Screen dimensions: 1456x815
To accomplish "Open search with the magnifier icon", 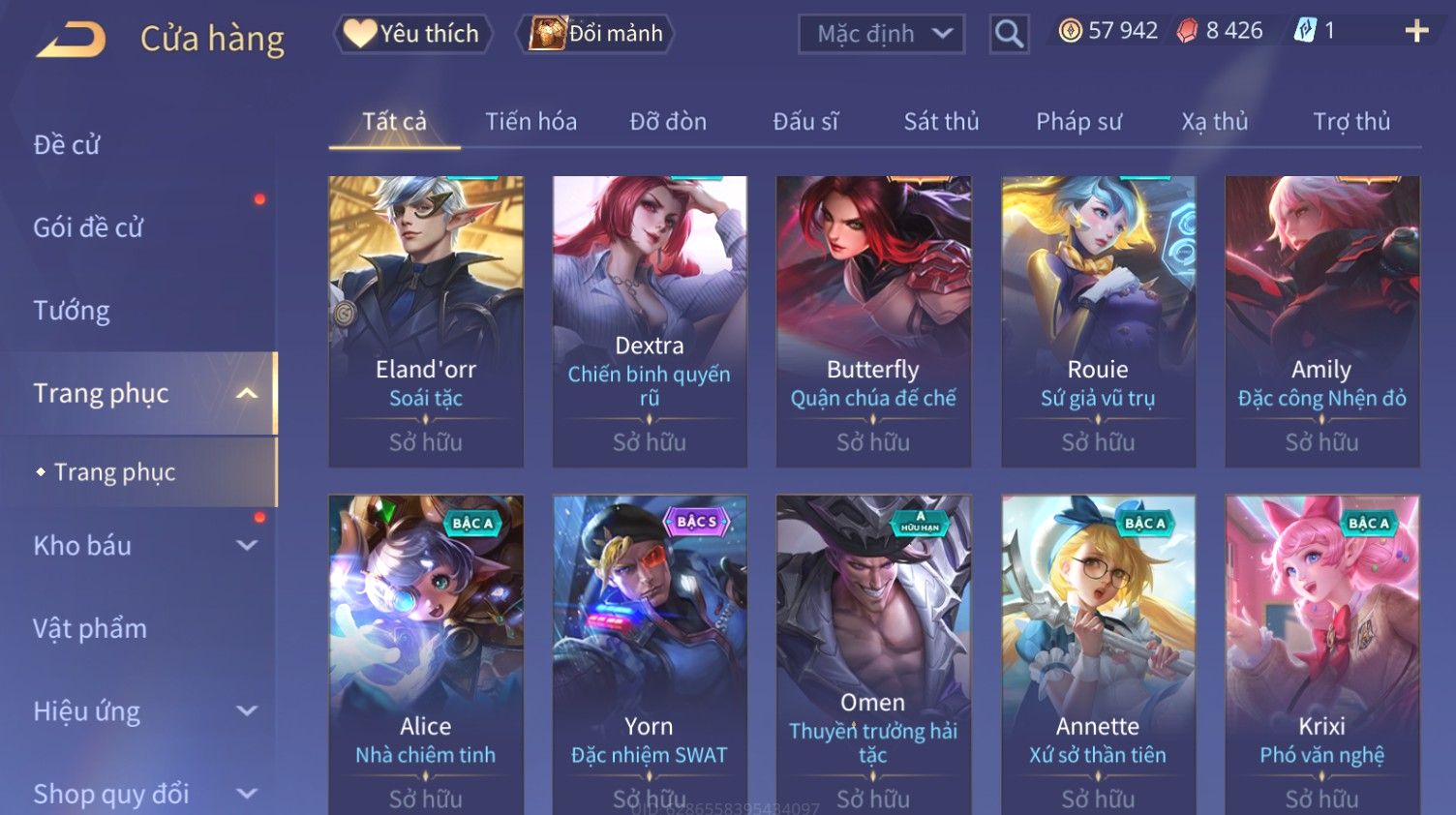I will pyautogui.click(x=1009, y=34).
